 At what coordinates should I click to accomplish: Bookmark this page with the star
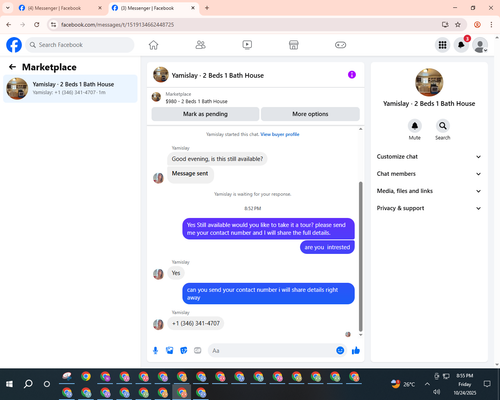pyautogui.click(x=458, y=24)
